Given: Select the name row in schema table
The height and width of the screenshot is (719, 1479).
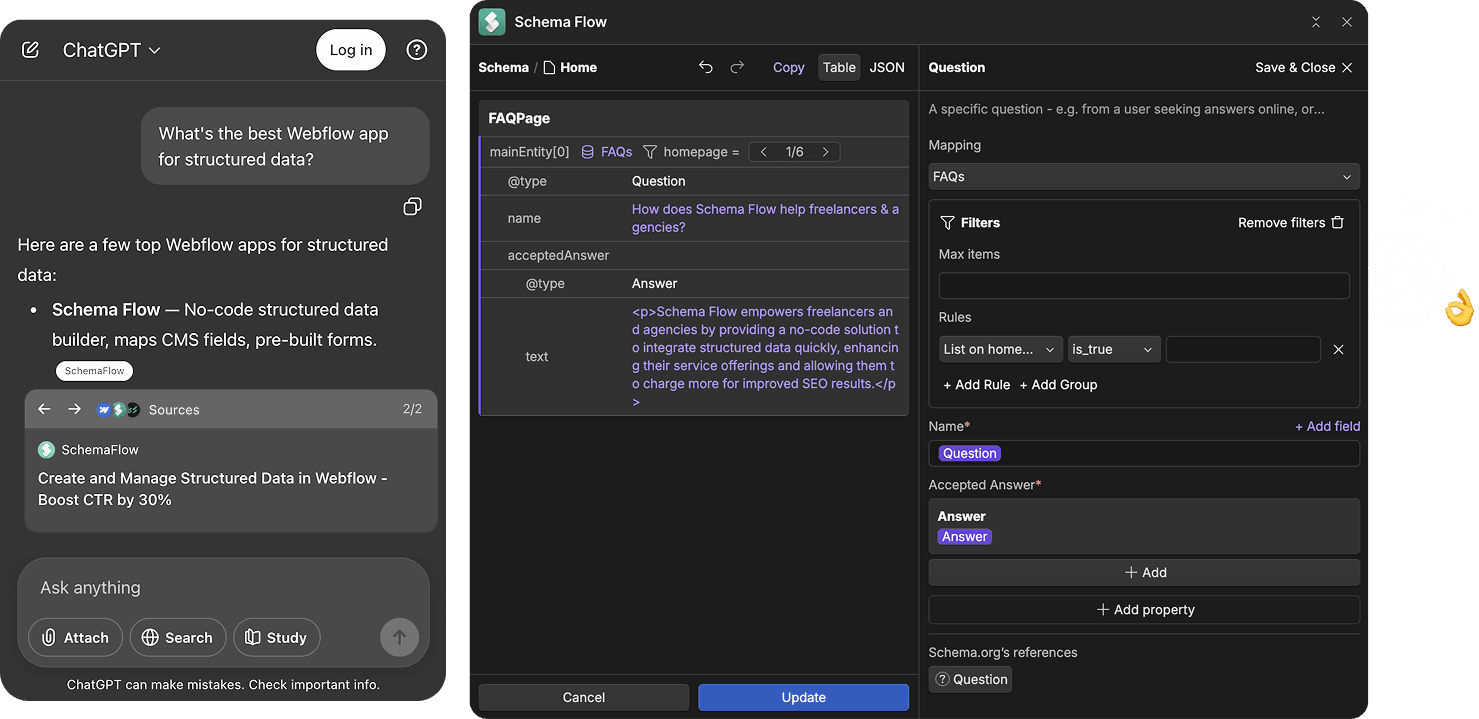Looking at the screenshot, I should pyautogui.click(x=694, y=218).
